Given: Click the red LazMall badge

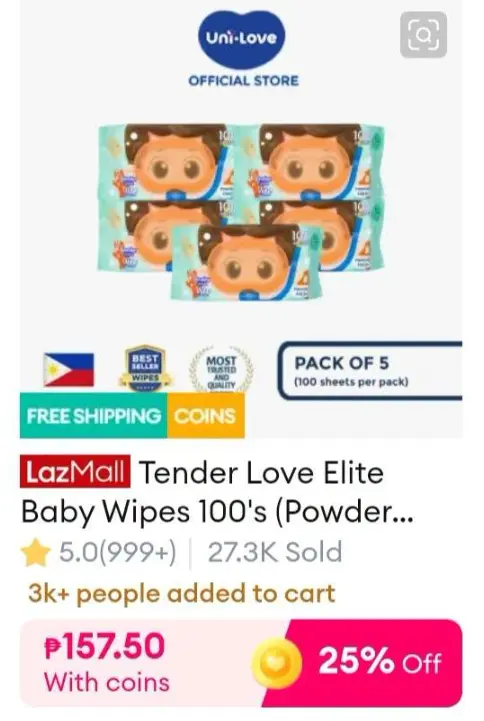Looking at the screenshot, I should coord(75,472).
